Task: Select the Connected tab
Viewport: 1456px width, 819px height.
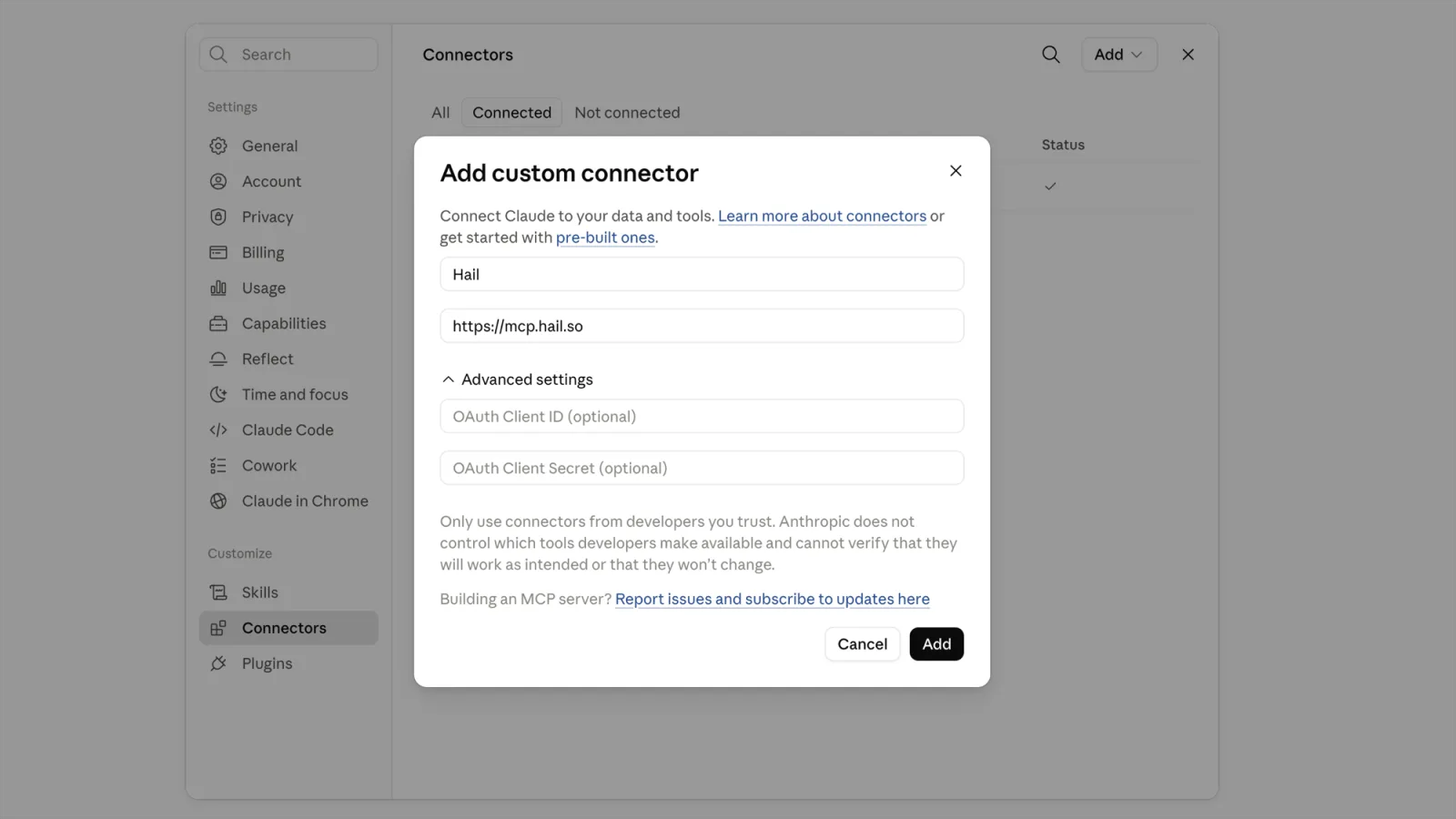Action: [511, 113]
